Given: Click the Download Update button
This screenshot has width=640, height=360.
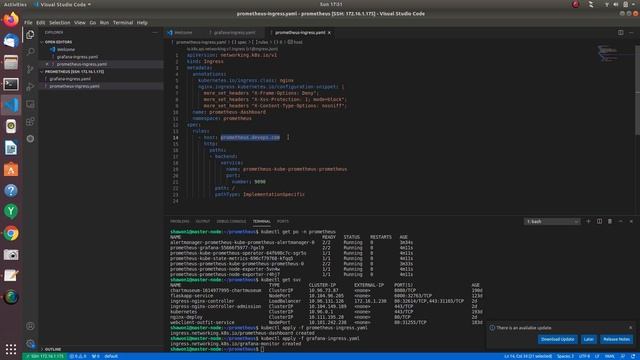Looking at the screenshot, I should pos(557,339).
